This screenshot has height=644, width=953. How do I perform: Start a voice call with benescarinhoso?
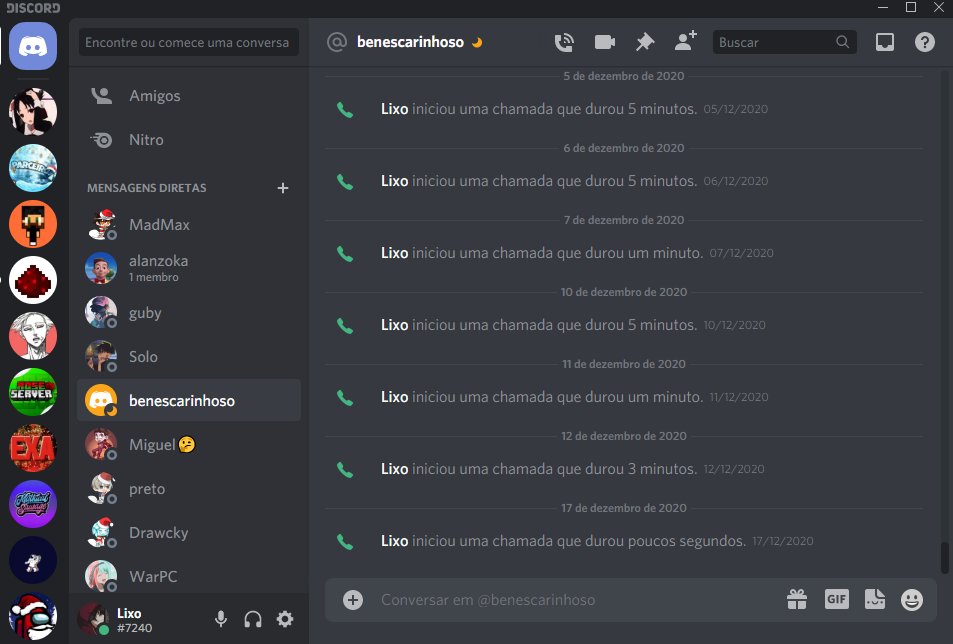coord(564,43)
